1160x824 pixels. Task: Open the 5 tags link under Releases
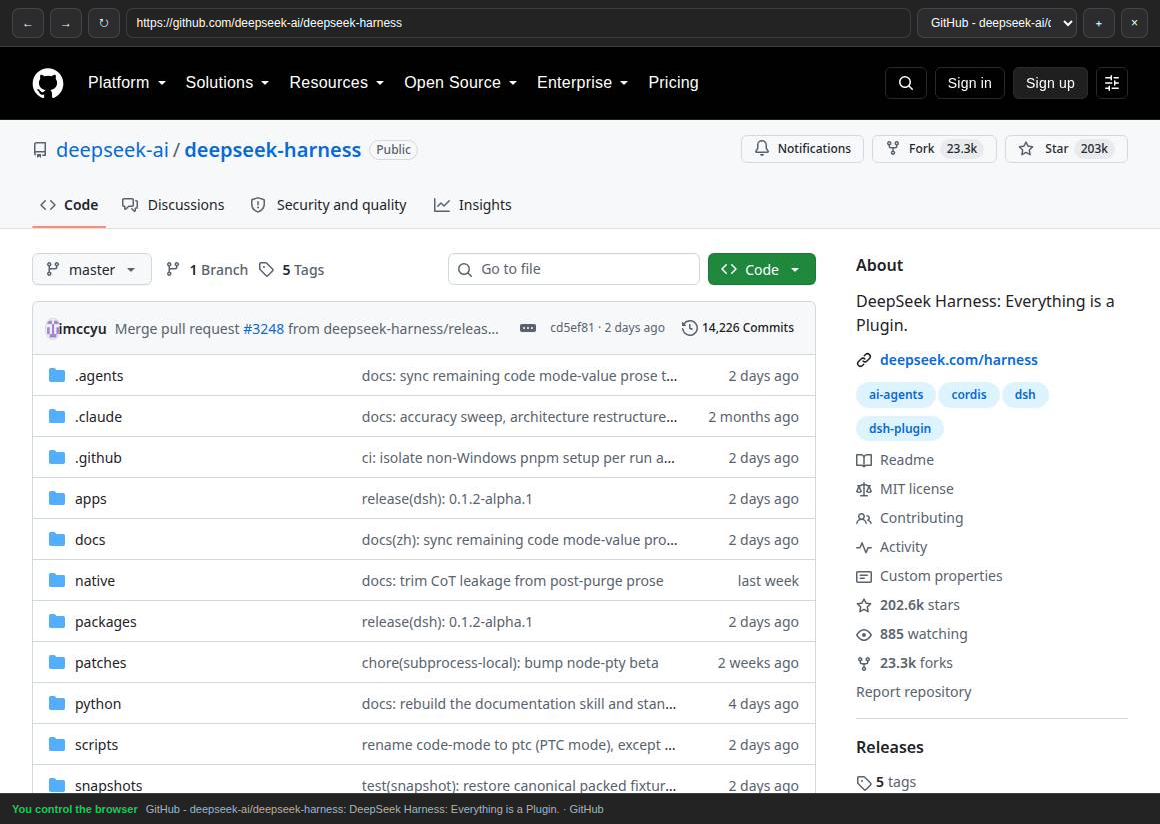[886, 782]
